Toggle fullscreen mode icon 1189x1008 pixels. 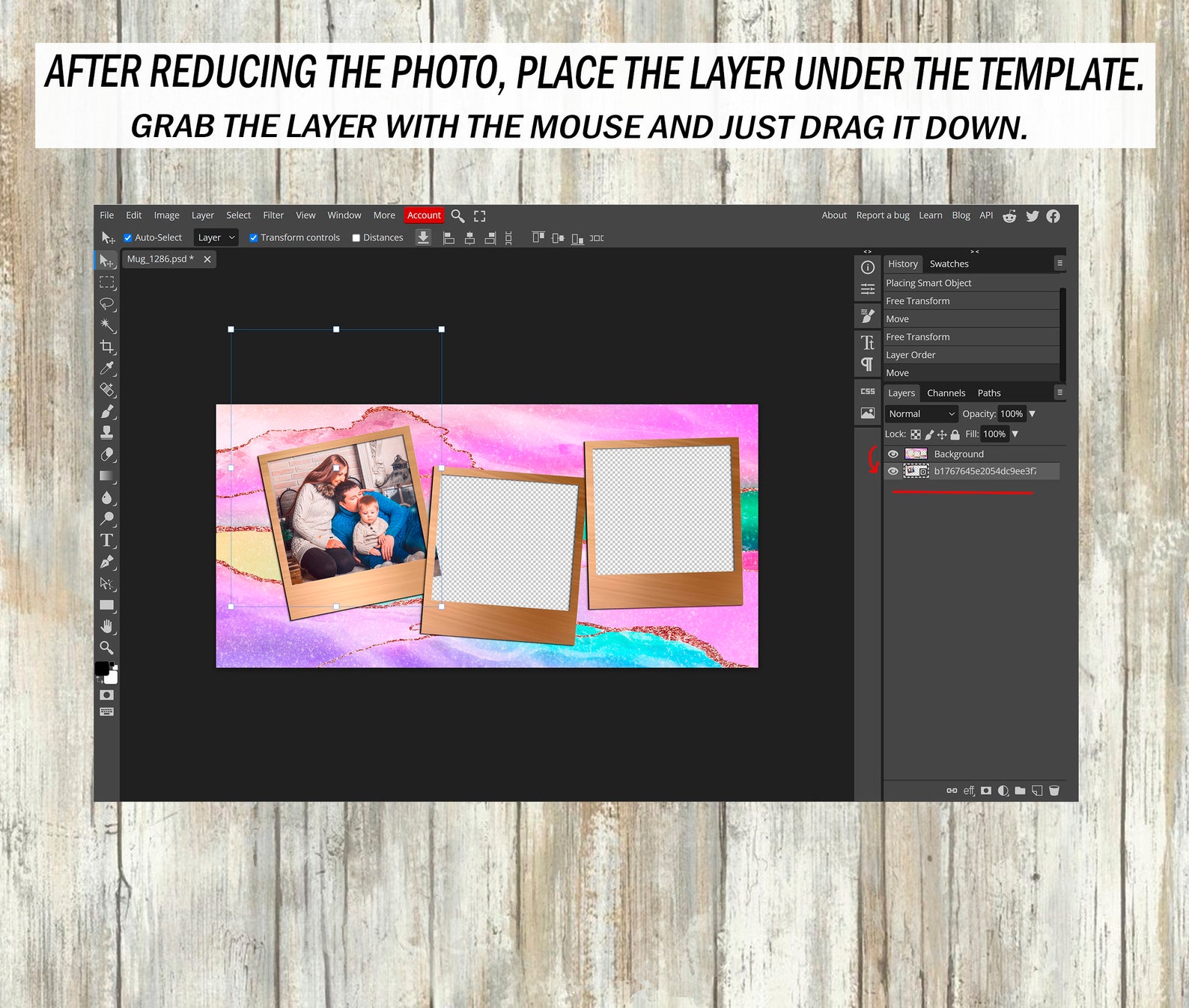[x=480, y=216]
